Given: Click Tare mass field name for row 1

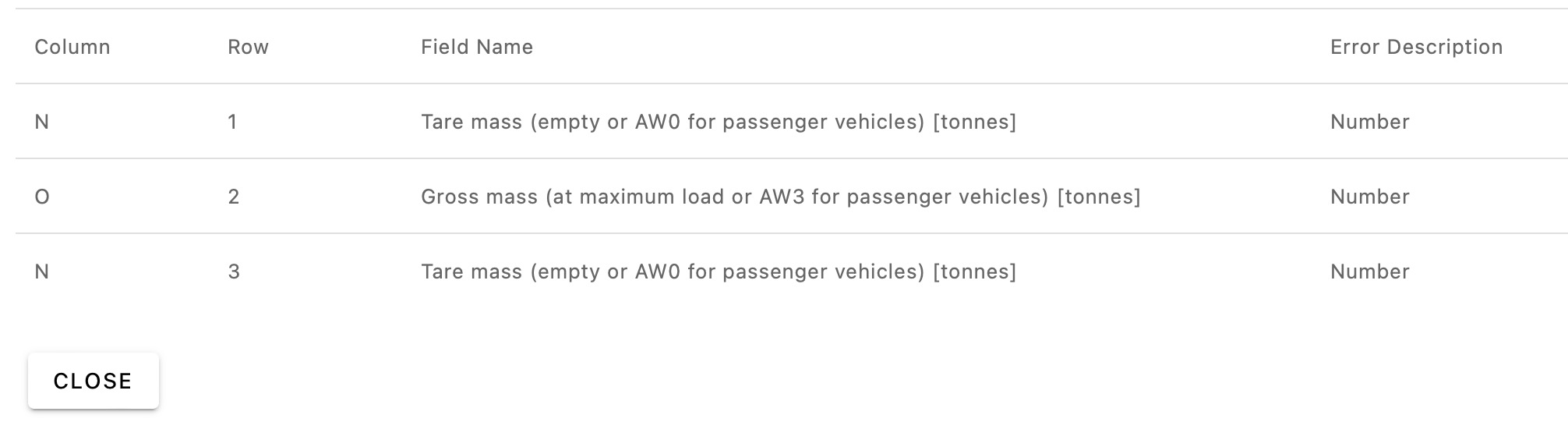Looking at the screenshot, I should pyautogui.click(x=718, y=122).
